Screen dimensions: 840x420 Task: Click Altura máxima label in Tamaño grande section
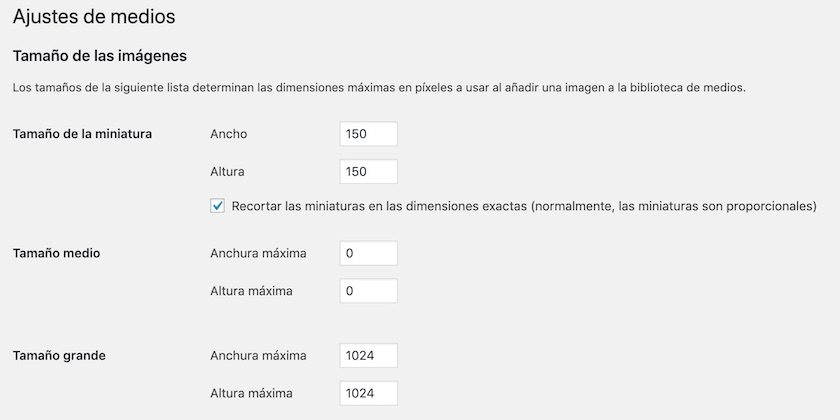point(252,393)
